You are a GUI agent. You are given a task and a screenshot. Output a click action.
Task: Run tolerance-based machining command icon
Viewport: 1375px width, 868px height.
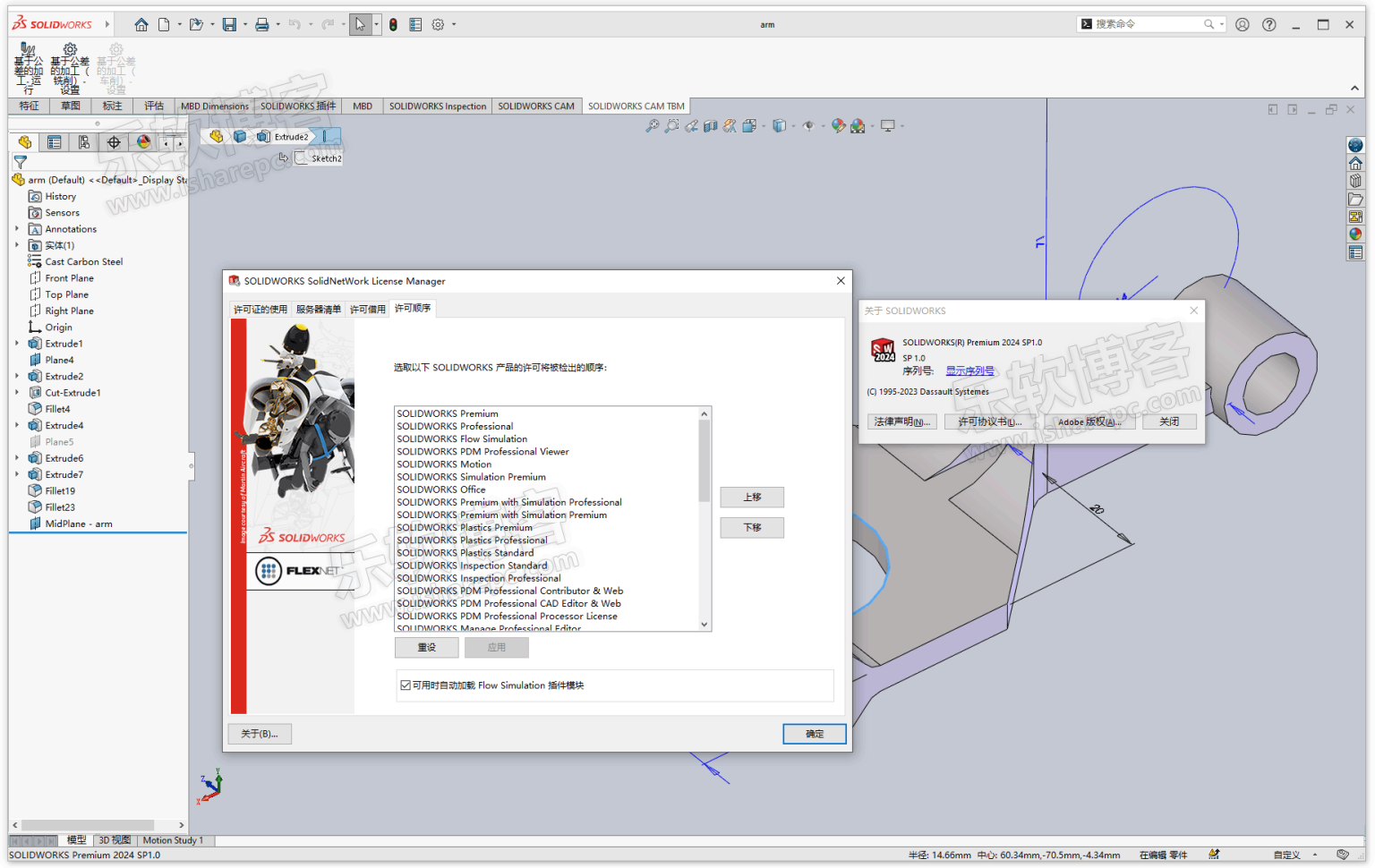pos(28,68)
